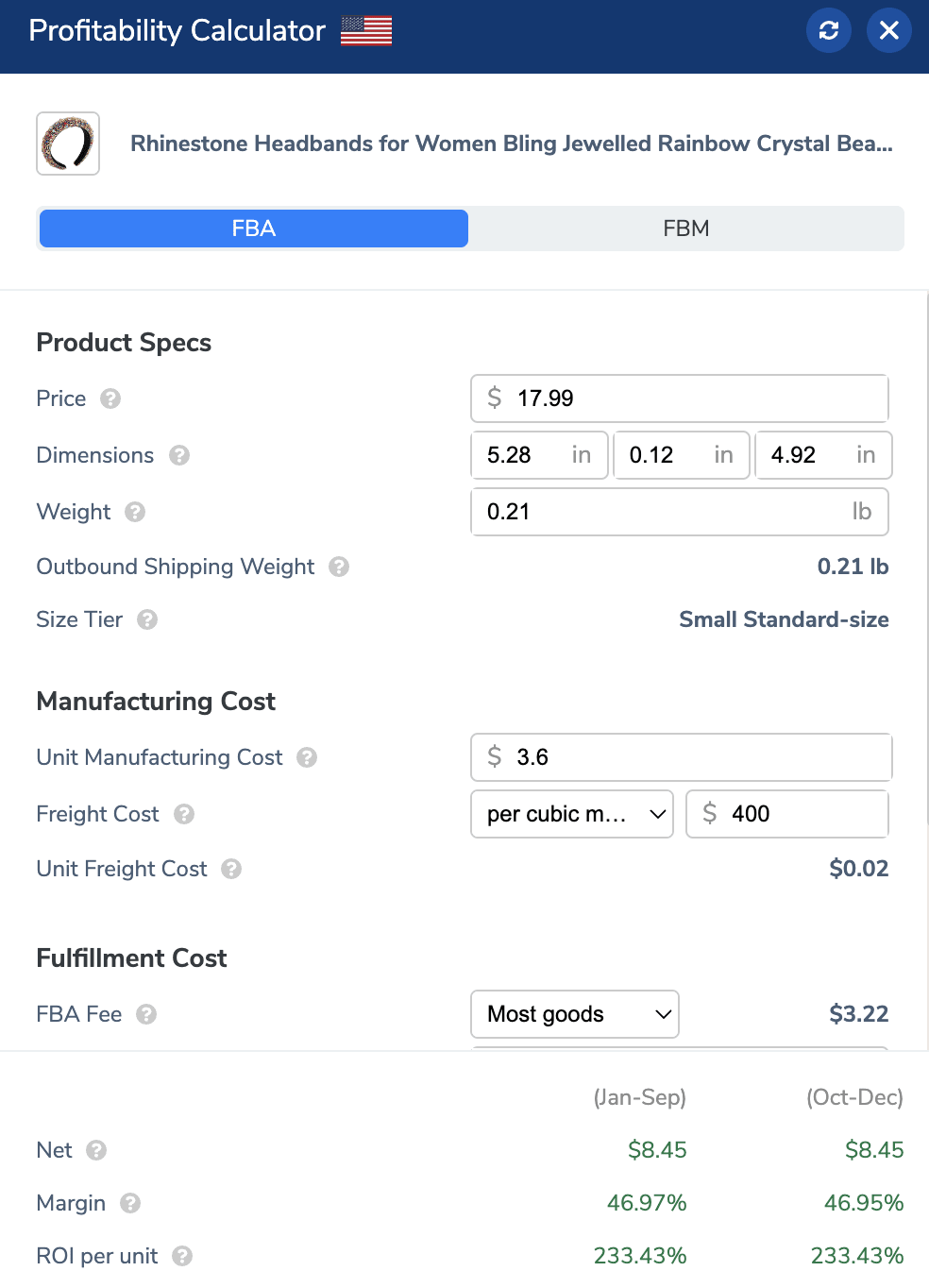Close the Profitability Calculator panel
Viewport: 929px width, 1288px height.
click(889, 30)
